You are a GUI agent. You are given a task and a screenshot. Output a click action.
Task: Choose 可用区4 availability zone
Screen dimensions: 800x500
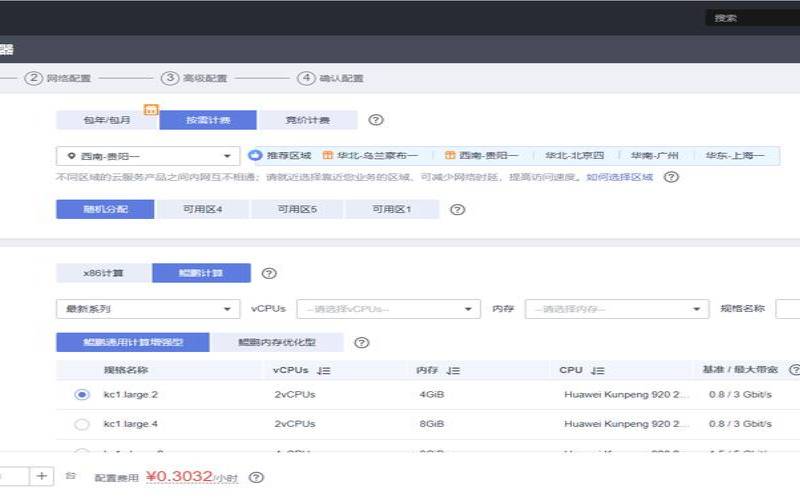(x=202, y=210)
